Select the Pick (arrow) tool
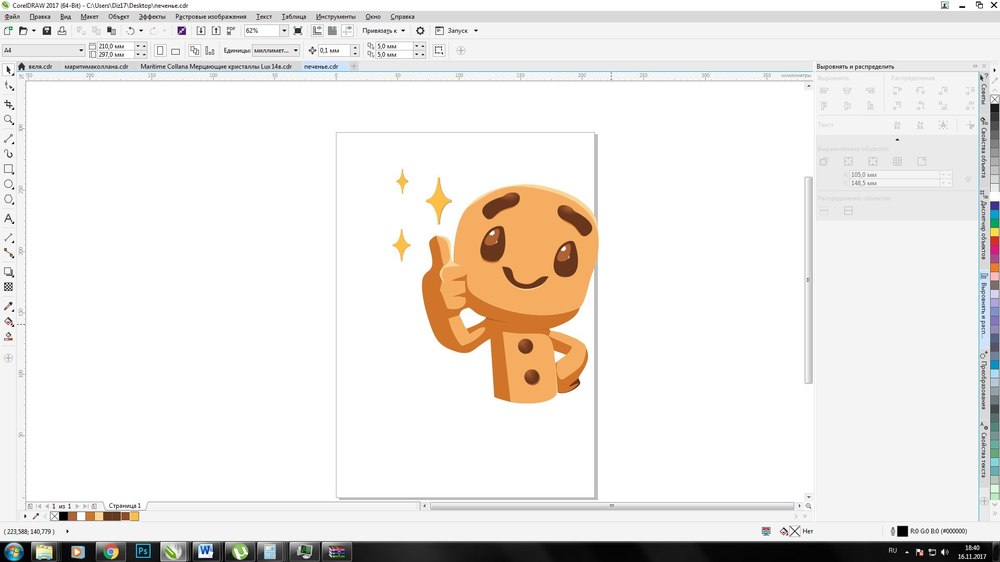1000x562 pixels. [x=8, y=70]
